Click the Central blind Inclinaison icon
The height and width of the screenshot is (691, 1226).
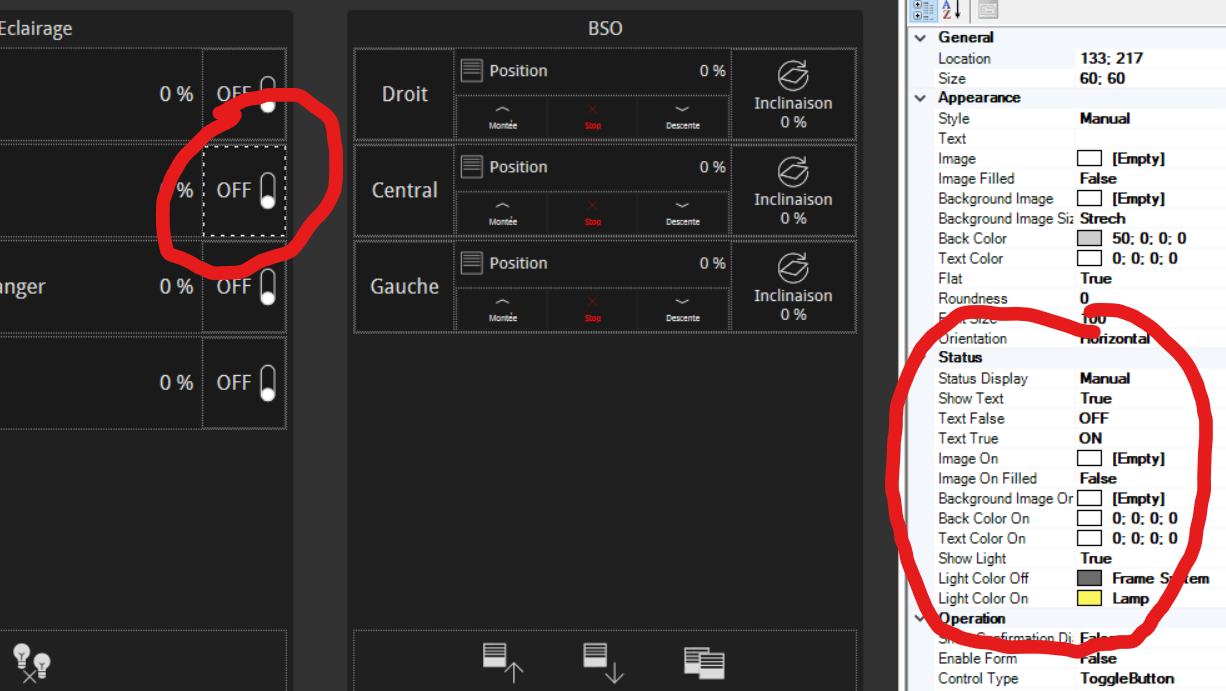coord(793,172)
